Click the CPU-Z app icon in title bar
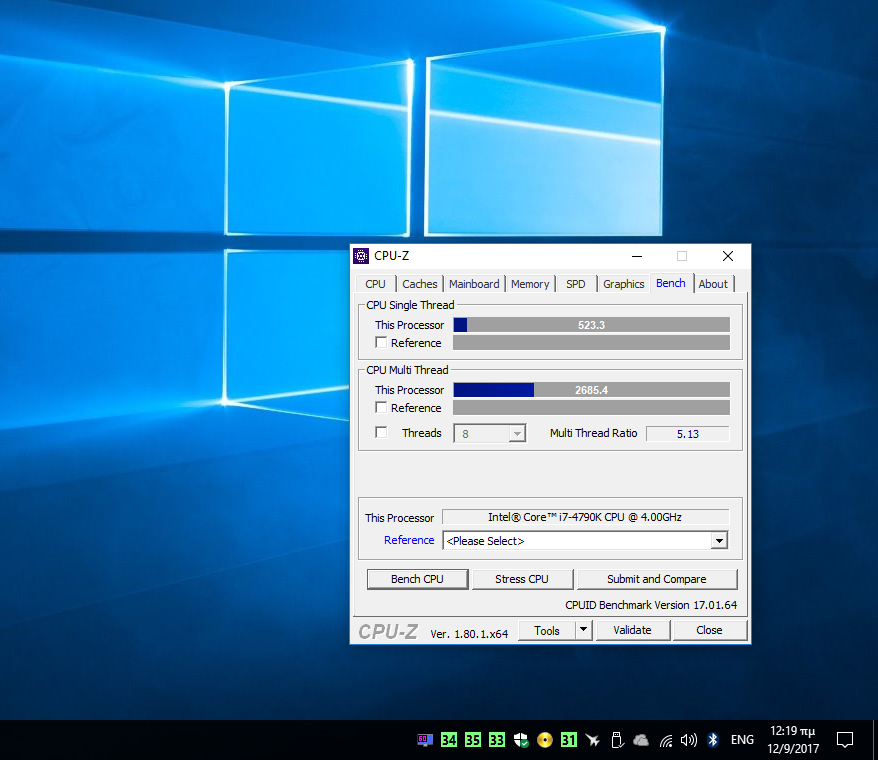Image resolution: width=878 pixels, height=760 pixels. (x=361, y=256)
